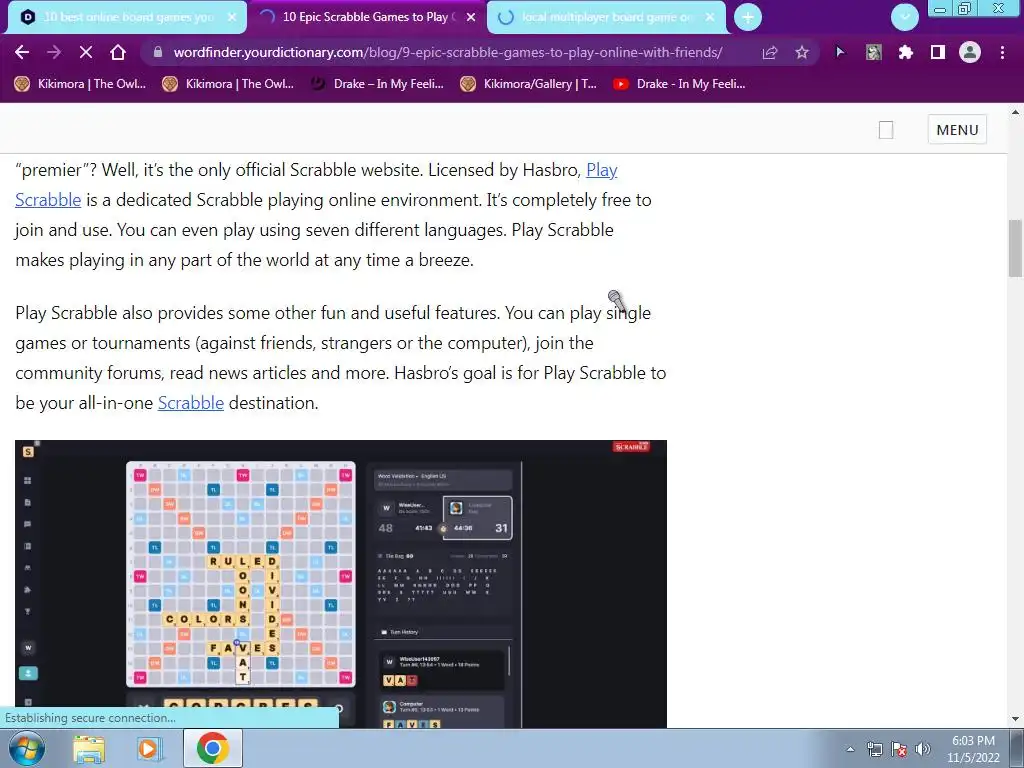Open the Extensions puzzle icon
The height and width of the screenshot is (768, 1024).
[905, 52]
